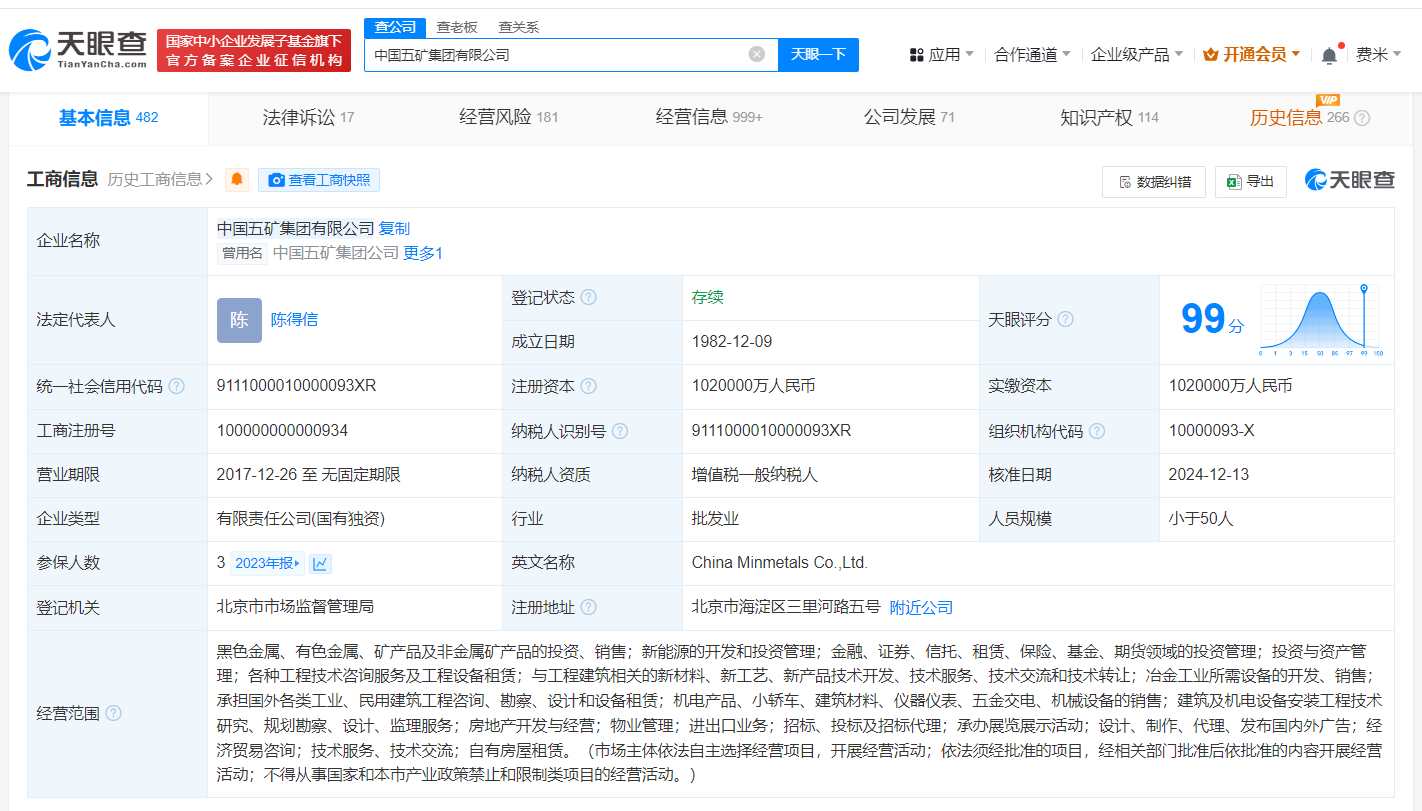The image size is (1422, 811).
Task: Switch to the 法律诉讼 tab
Action: 307,118
